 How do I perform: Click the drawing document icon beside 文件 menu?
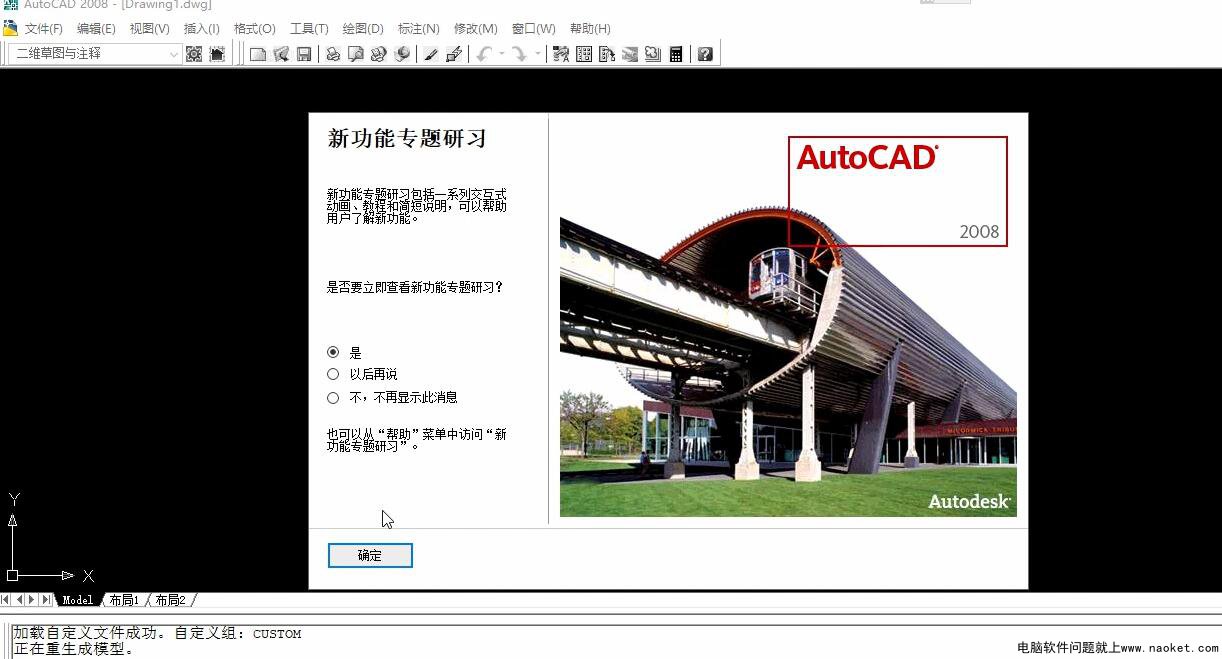tap(10, 28)
